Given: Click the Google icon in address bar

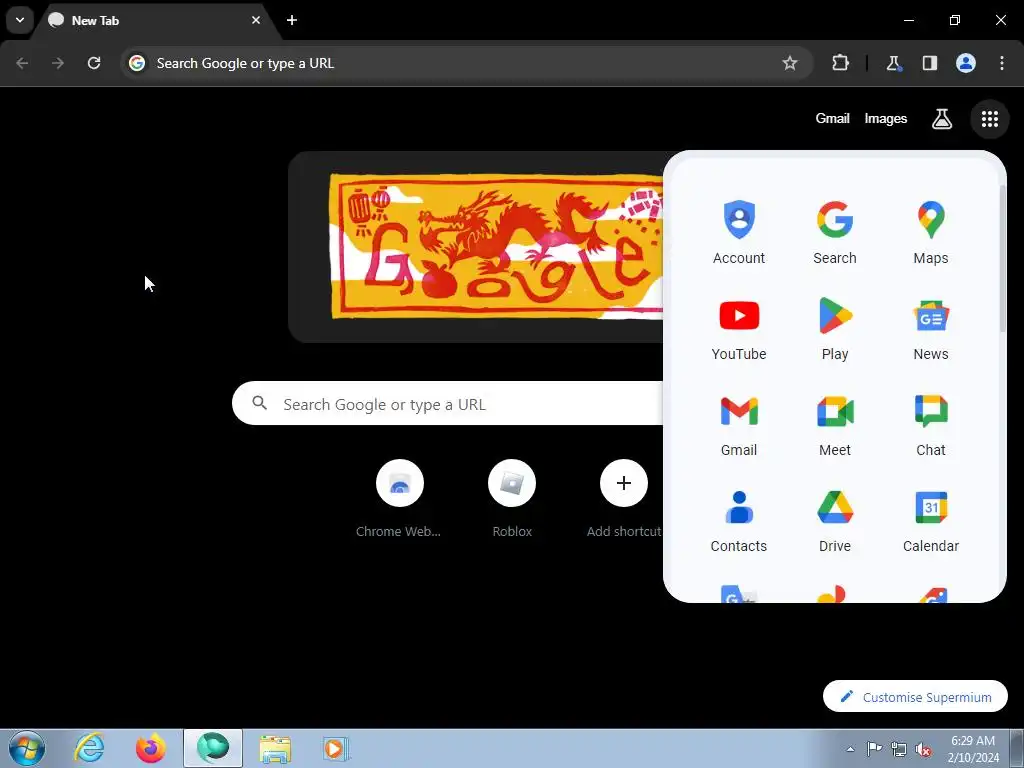Looking at the screenshot, I should (136, 63).
